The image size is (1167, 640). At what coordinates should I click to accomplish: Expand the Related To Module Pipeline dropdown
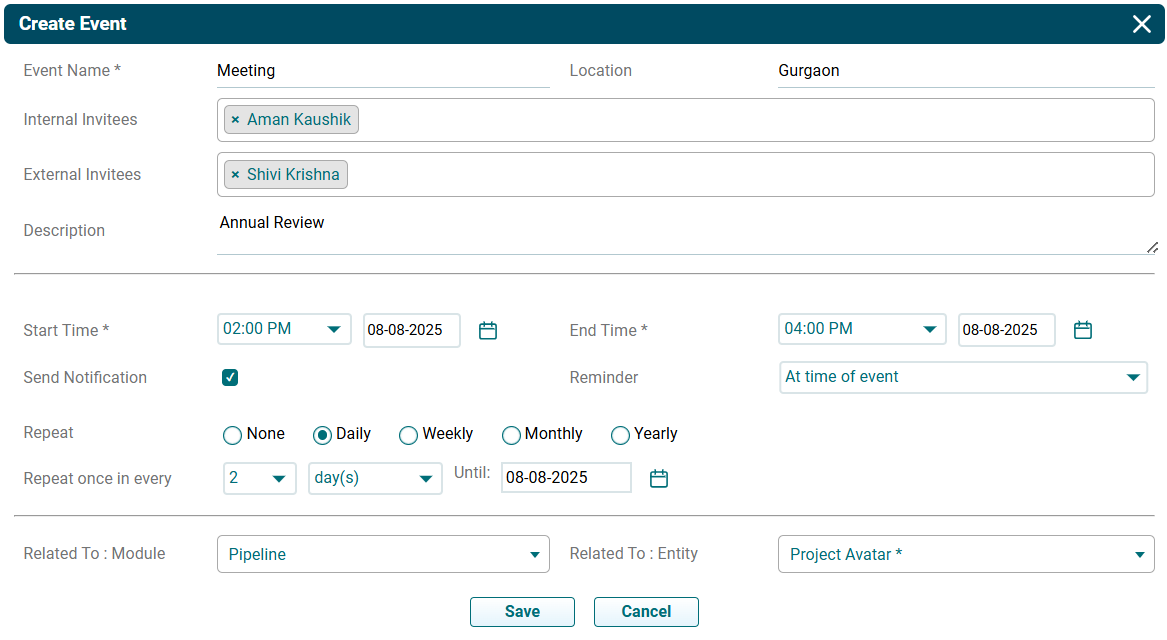[382, 554]
